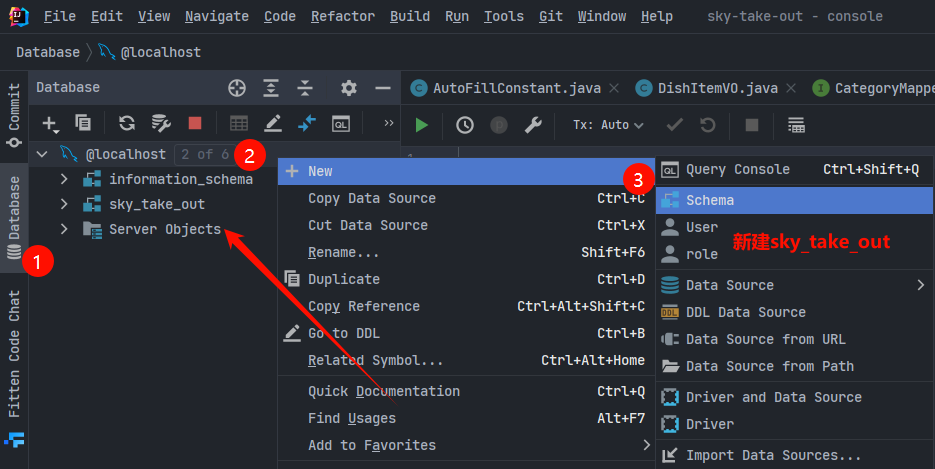Expand the information_schema node
The height and width of the screenshot is (469, 935).
click(x=64, y=179)
